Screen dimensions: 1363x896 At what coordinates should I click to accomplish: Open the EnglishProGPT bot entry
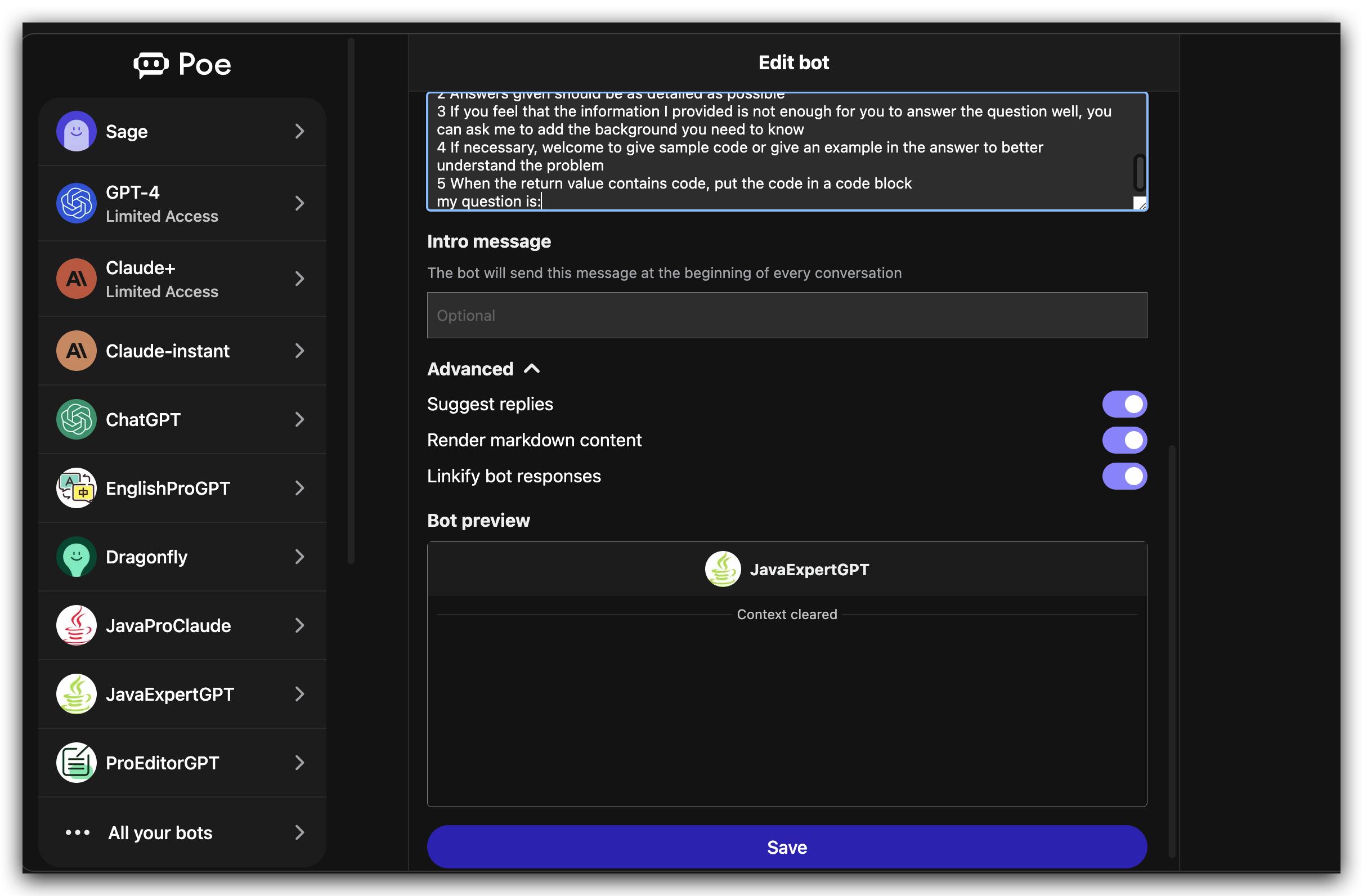pos(182,488)
